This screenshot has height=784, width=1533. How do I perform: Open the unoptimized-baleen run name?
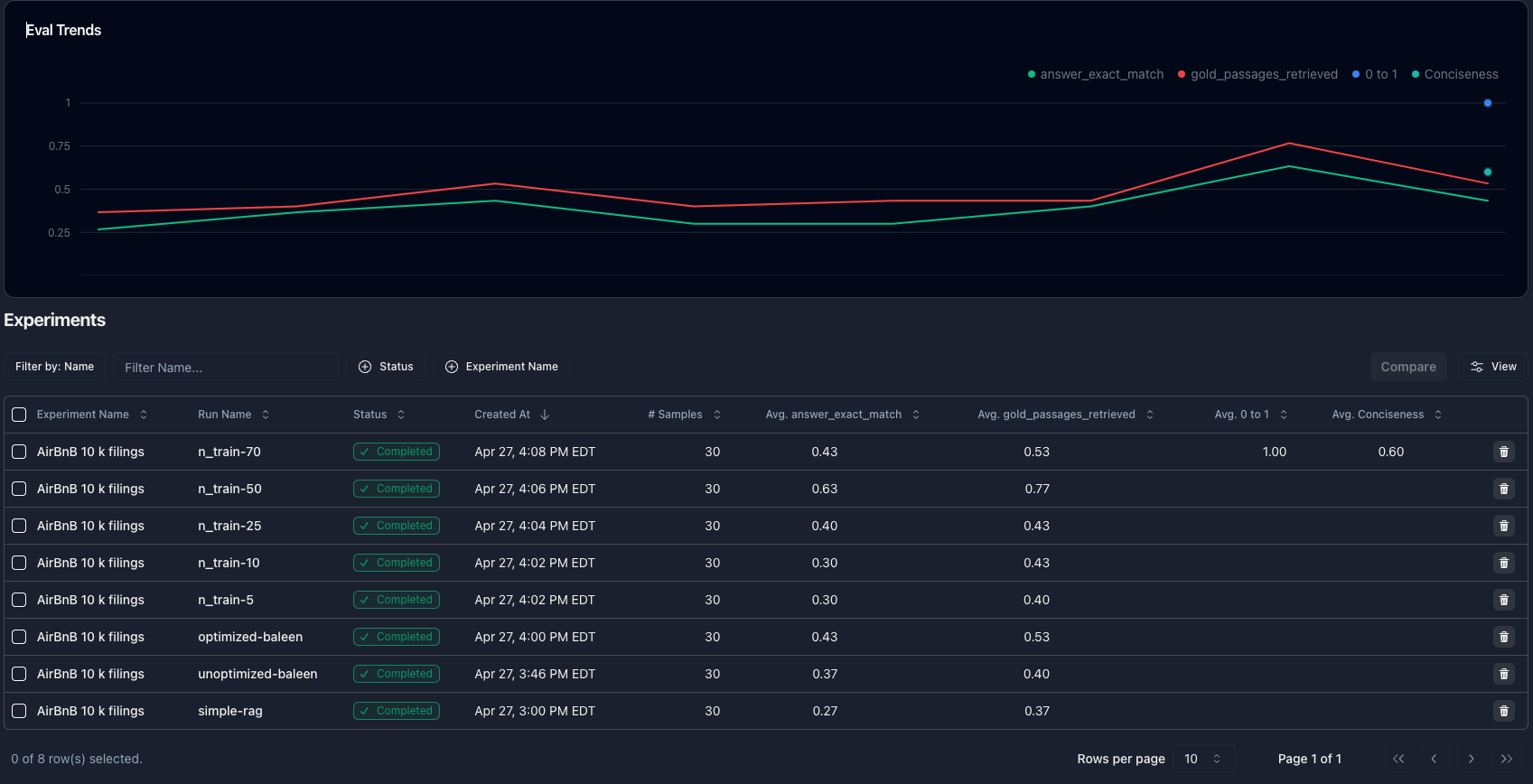coord(257,674)
